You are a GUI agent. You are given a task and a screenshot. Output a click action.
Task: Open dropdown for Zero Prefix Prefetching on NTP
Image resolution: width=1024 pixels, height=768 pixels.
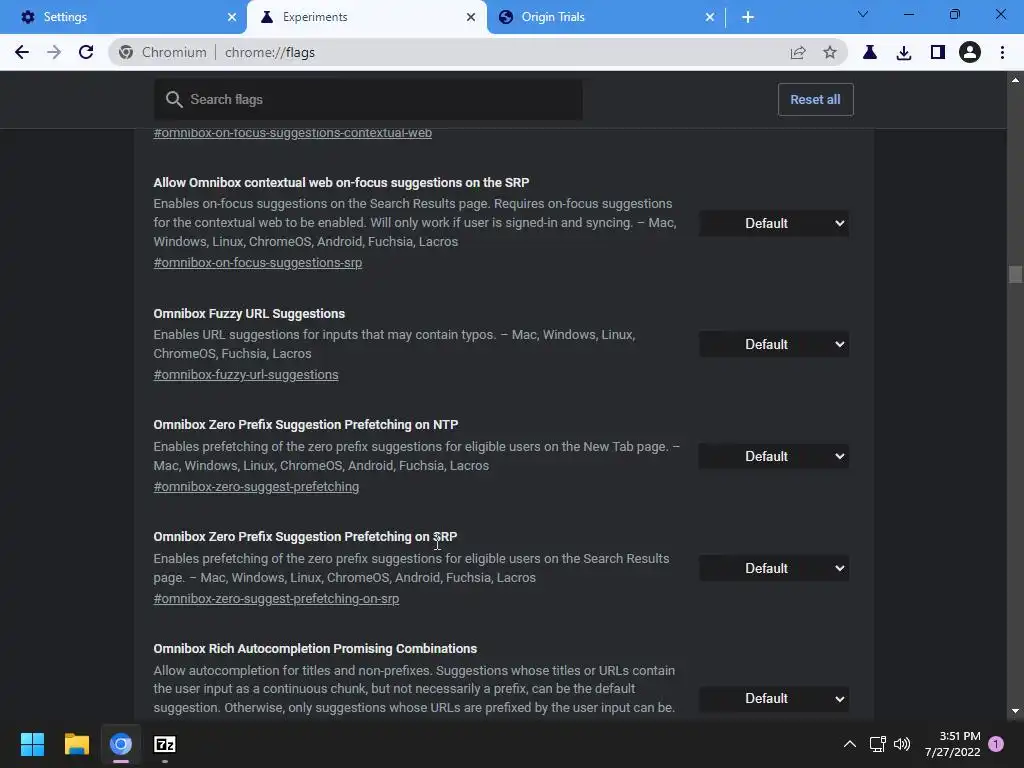(774, 456)
